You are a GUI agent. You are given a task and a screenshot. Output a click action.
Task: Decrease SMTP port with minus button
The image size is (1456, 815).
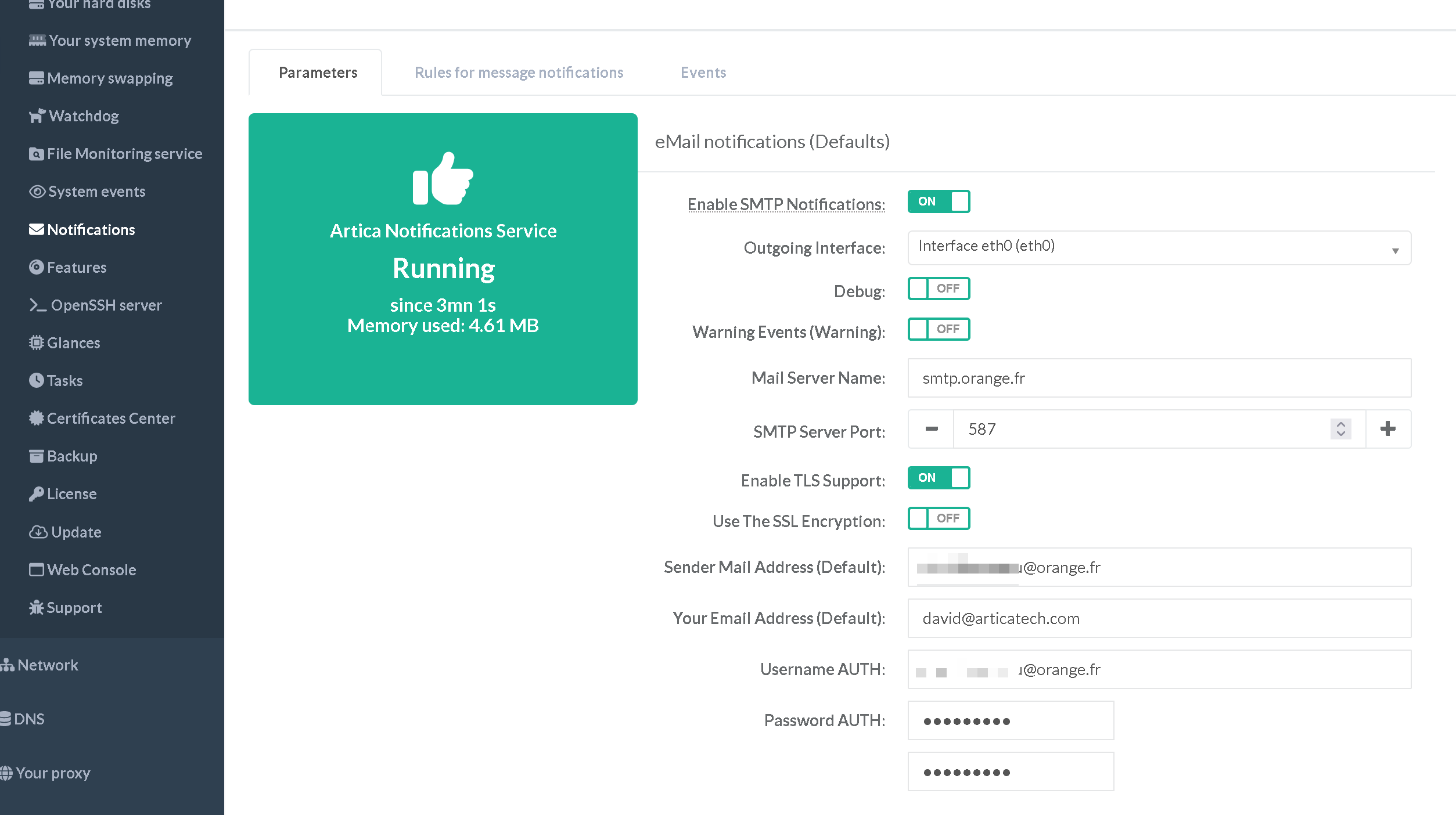[931, 429]
